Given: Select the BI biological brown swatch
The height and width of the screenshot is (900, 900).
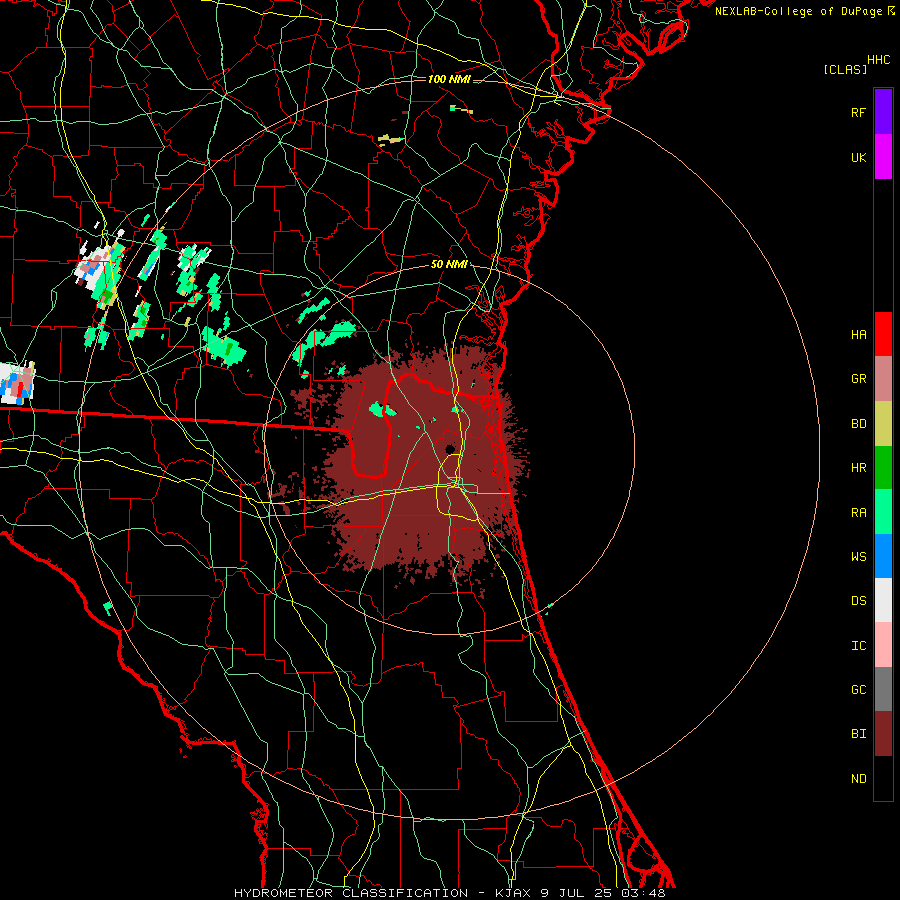Looking at the screenshot, I should 883,734.
